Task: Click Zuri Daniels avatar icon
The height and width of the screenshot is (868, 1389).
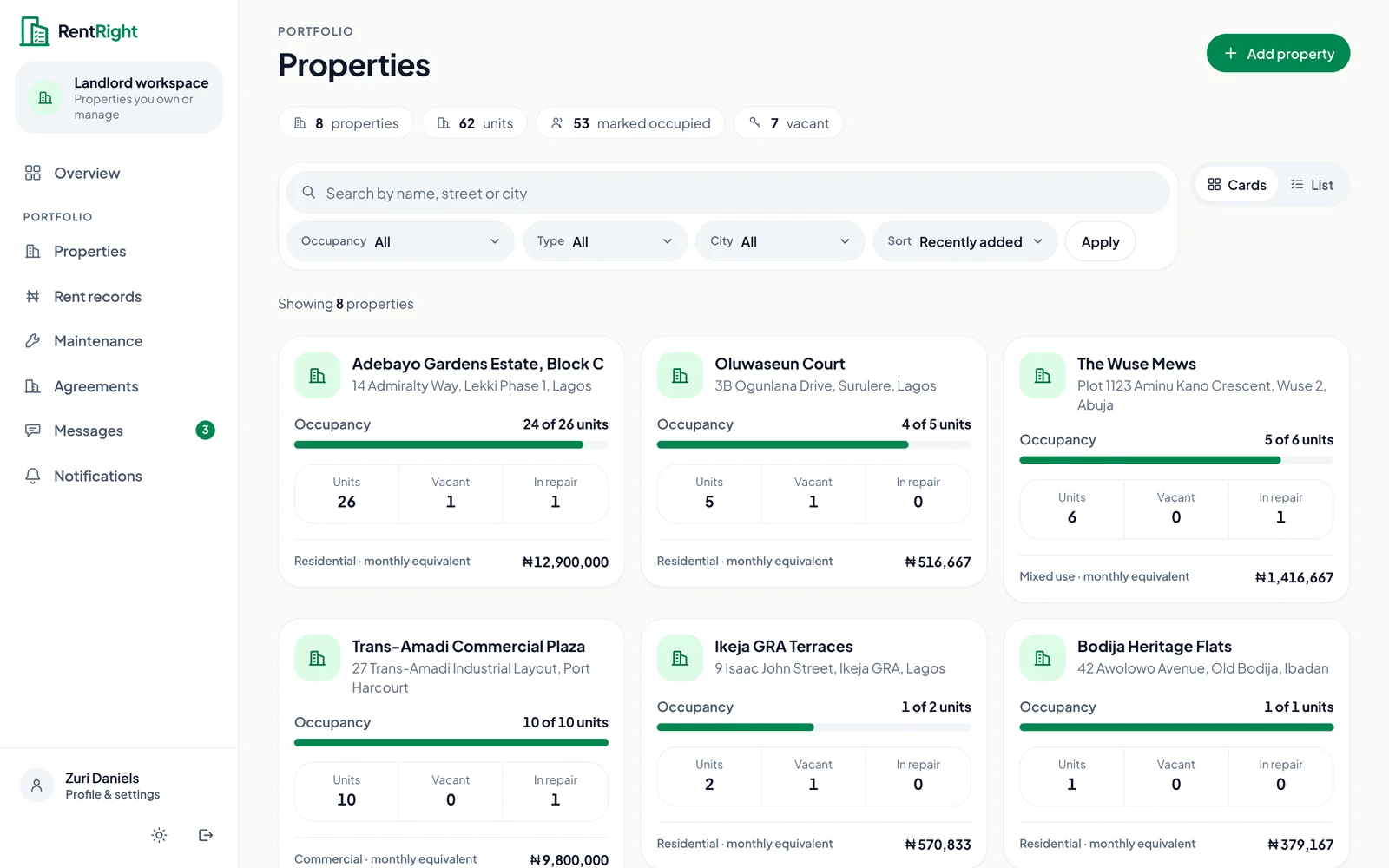Action: [x=36, y=786]
